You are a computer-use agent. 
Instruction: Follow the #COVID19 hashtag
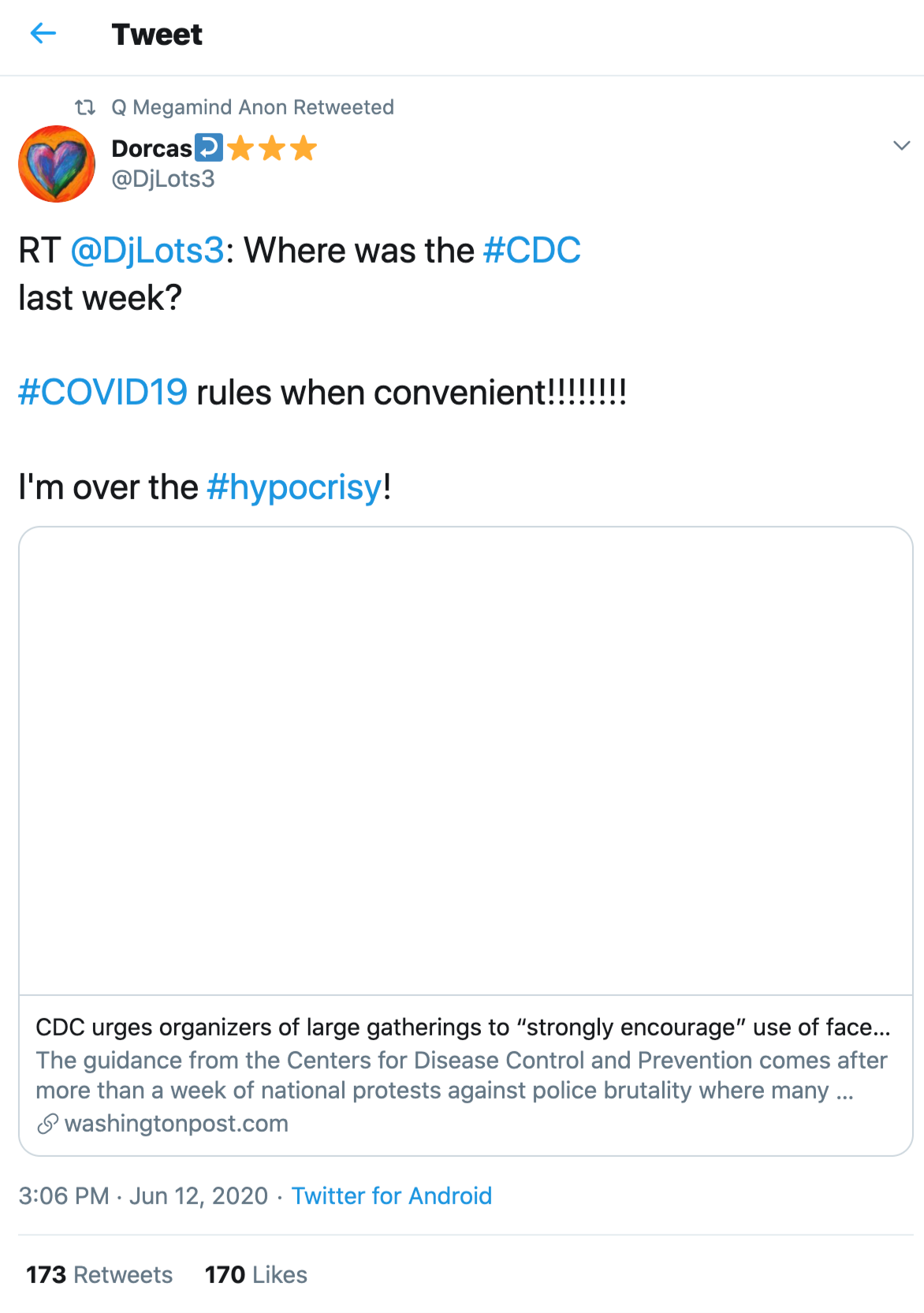(x=102, y=392)
